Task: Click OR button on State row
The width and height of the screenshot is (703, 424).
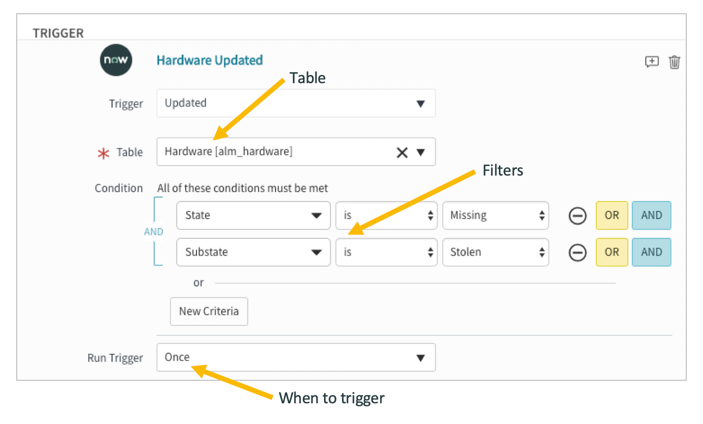Action: coord(611,215)
